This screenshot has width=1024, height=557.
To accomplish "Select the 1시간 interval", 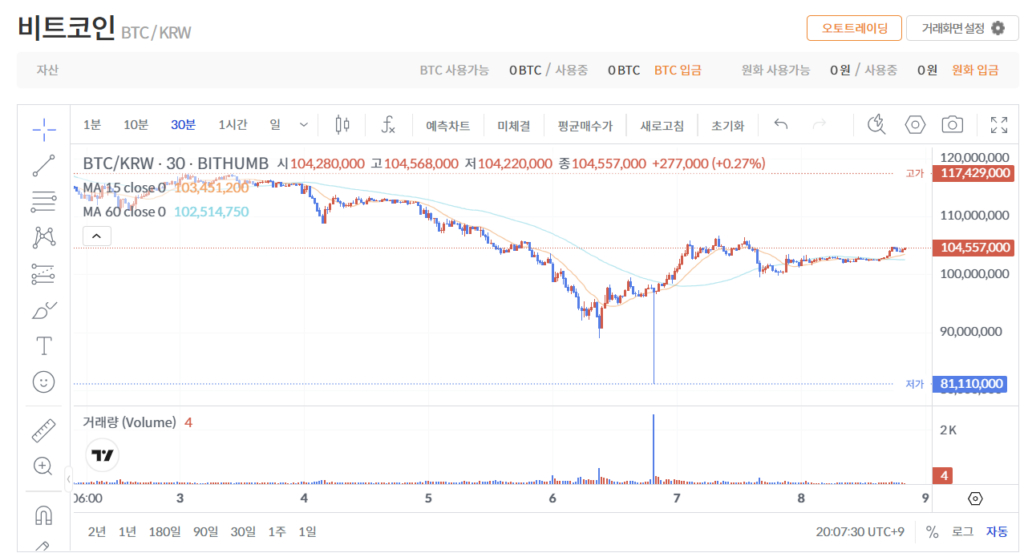I will [232, 125].
